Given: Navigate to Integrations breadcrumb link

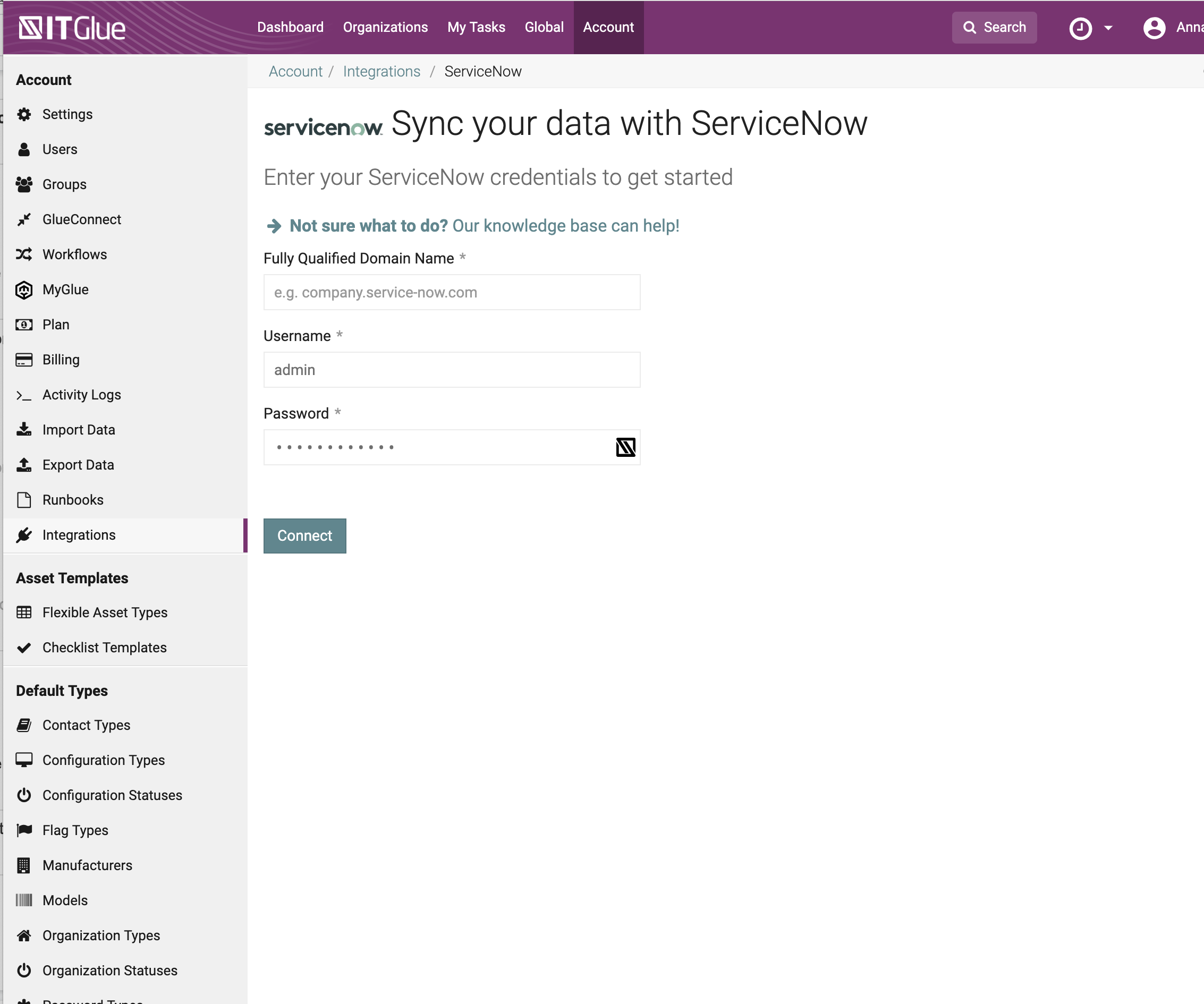Looking at the screenshot, I should click(x=381, y=72).
